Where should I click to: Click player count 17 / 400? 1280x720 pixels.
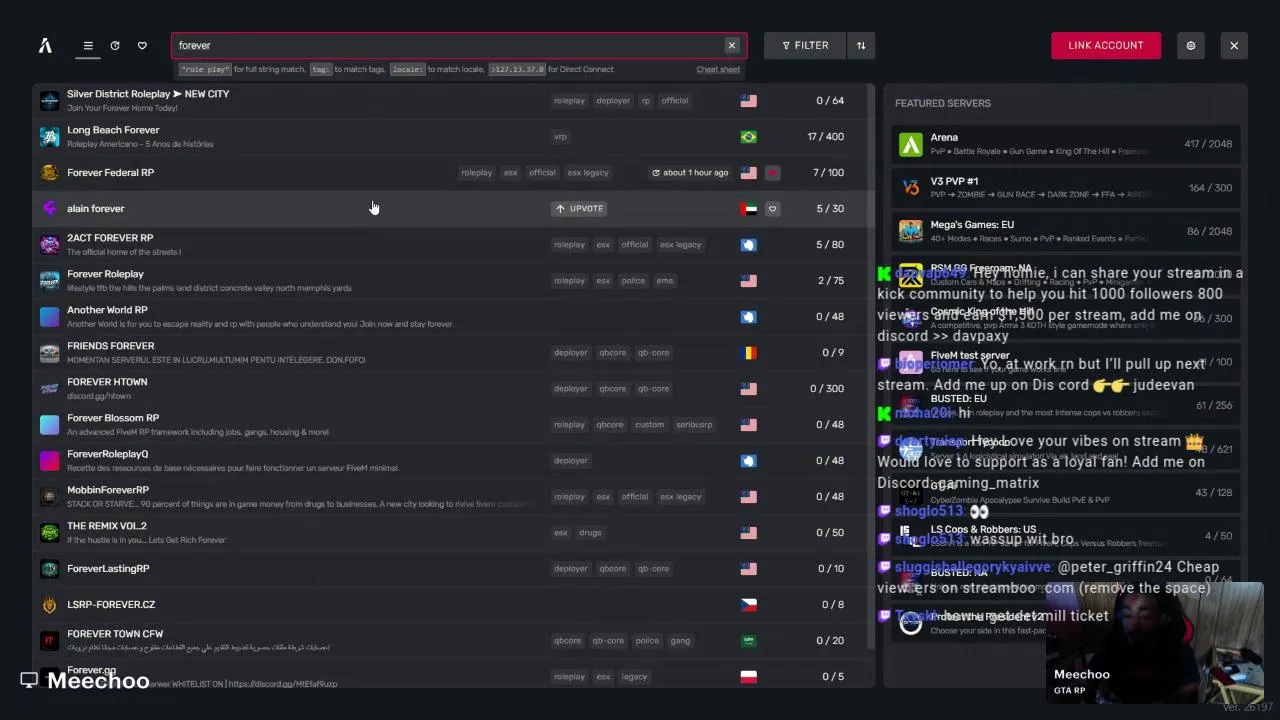click(826, 136)
